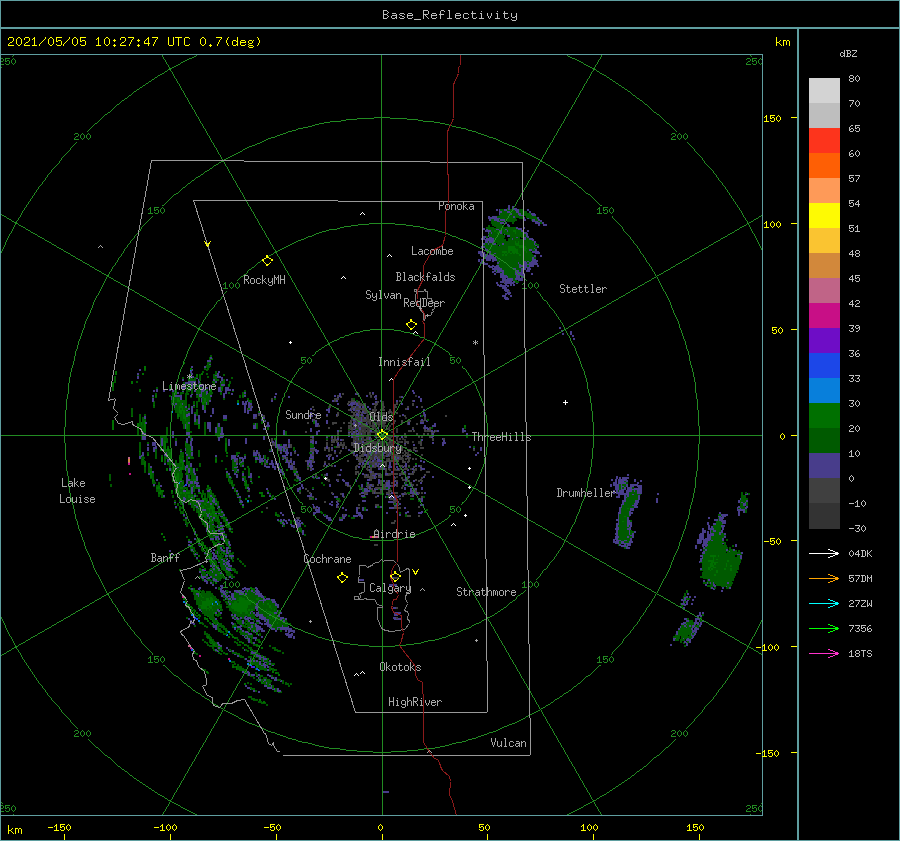This screenshot has width=900, height=841.
Task: Select the light gray 80 dBZ swatch
Action: pos(824,90)
